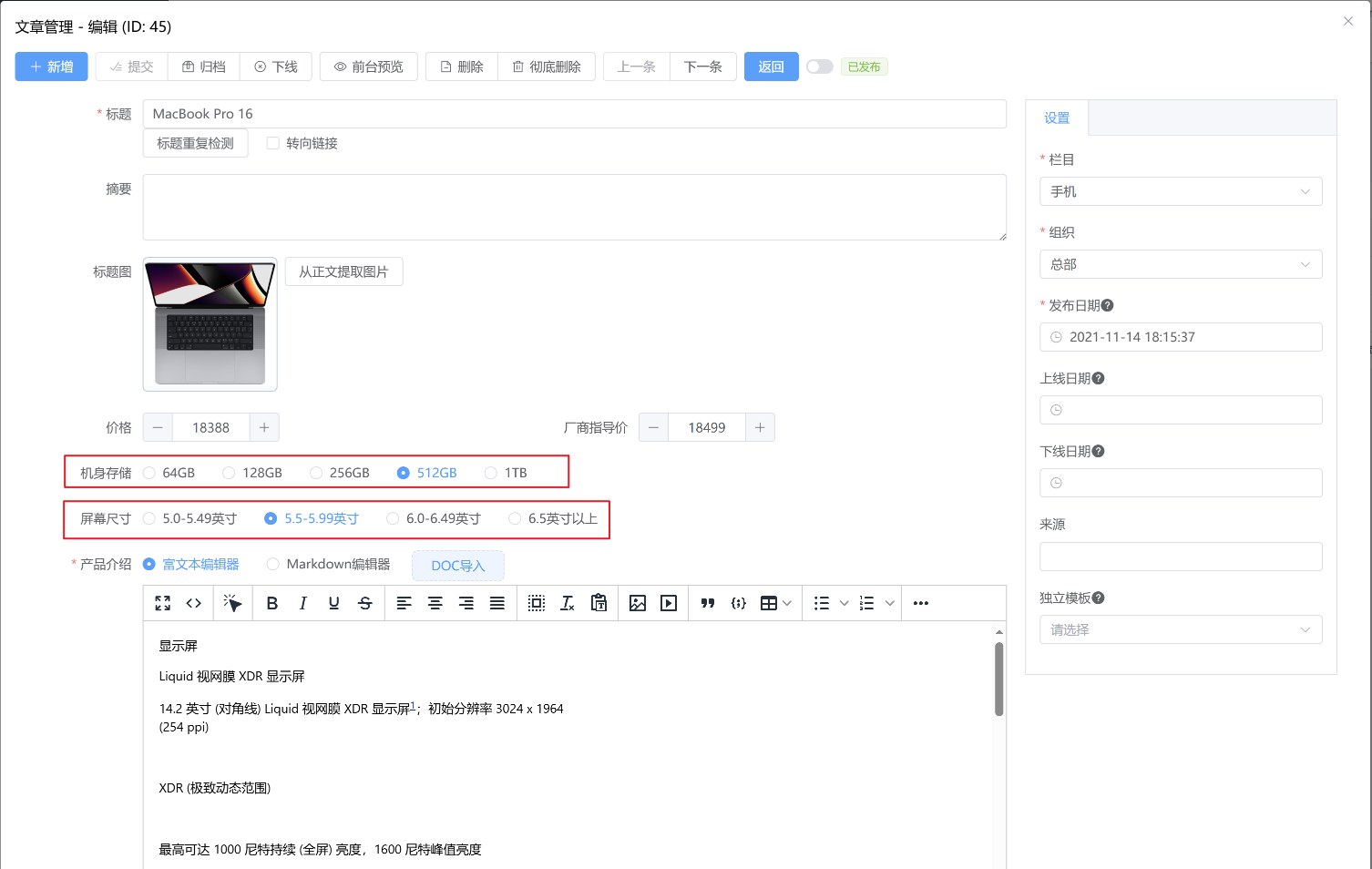
Task: Toggle the published status switch
Action: pos(820,66)
